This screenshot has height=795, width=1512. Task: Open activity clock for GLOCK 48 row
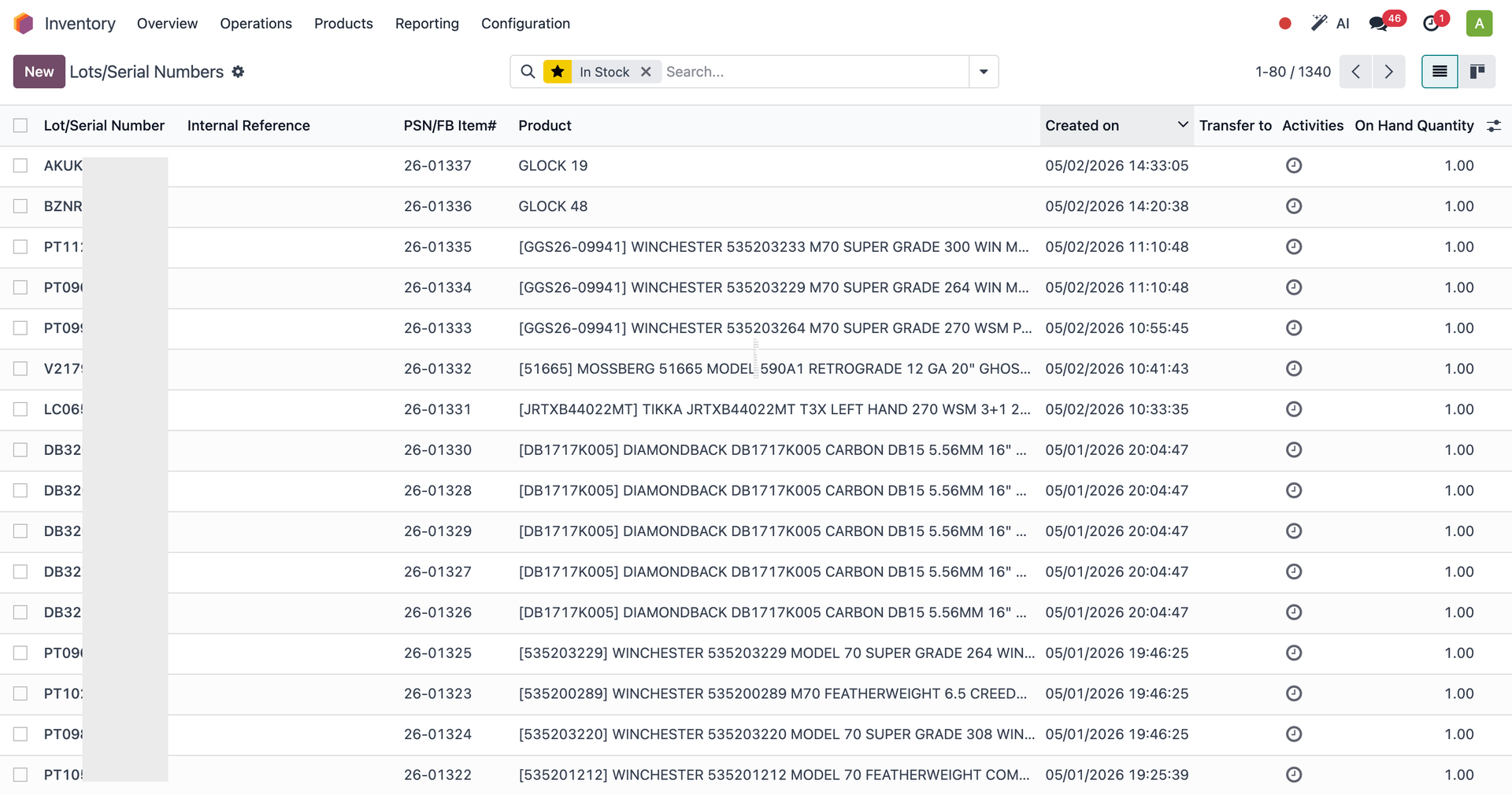[1294, 206]
